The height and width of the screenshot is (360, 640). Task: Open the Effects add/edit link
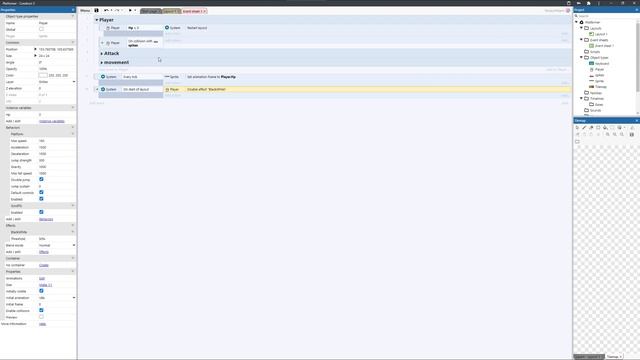click(x=44, y=252)
